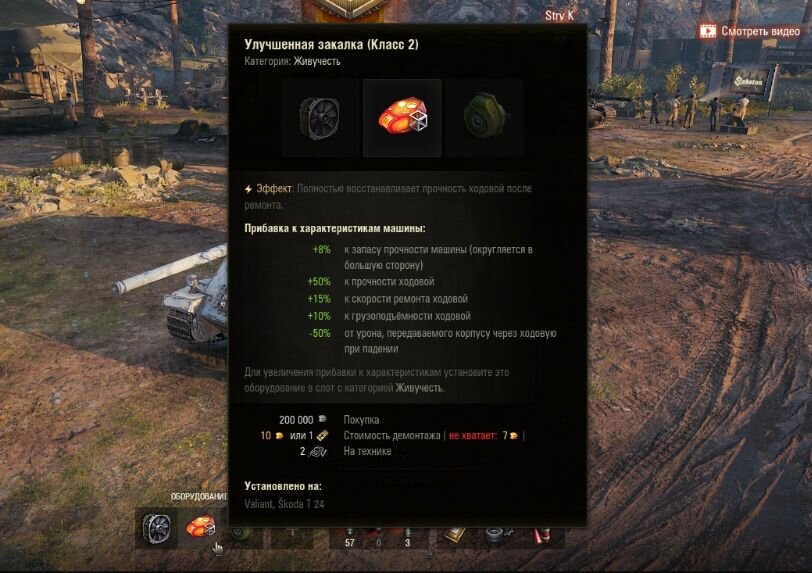This screenshot has width=812, height=573.
Task: Click the shell slot showing 57
Action: 350,538
